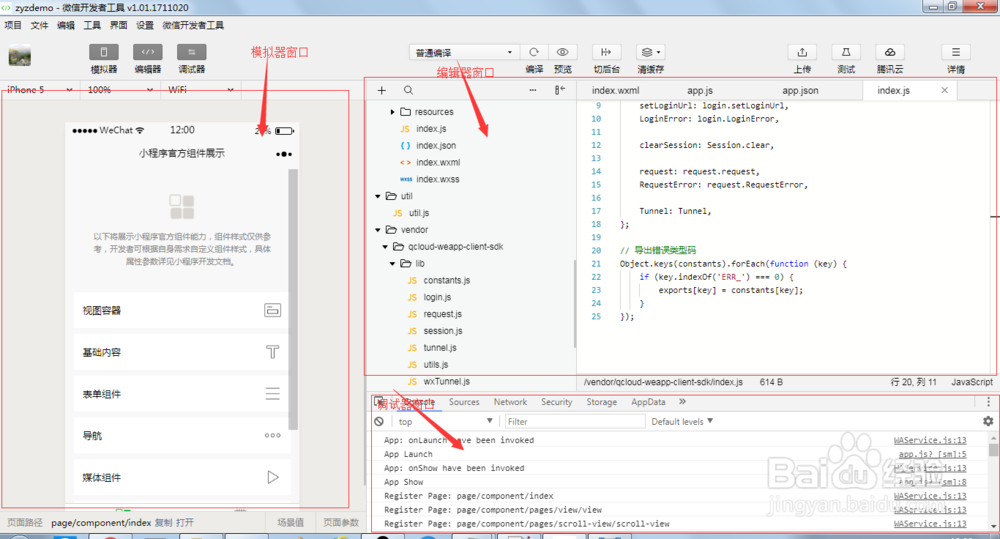Click the 复制 page path link
Image resolution: width=1000 pixels, height=539 pixels.
(163, 523)
